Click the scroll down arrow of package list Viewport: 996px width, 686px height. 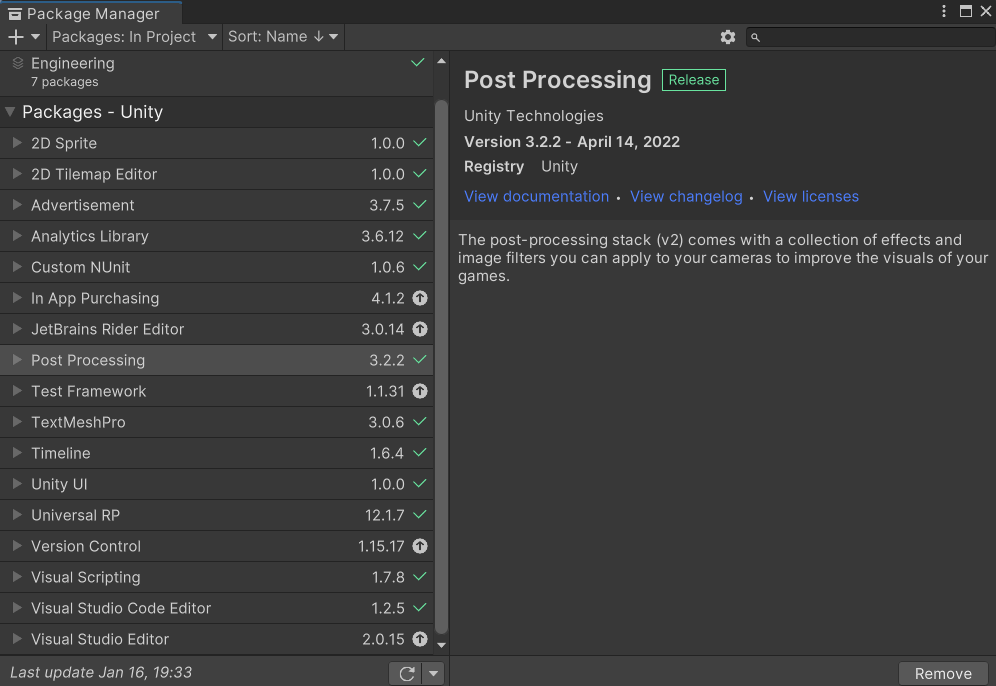(441, 645)
